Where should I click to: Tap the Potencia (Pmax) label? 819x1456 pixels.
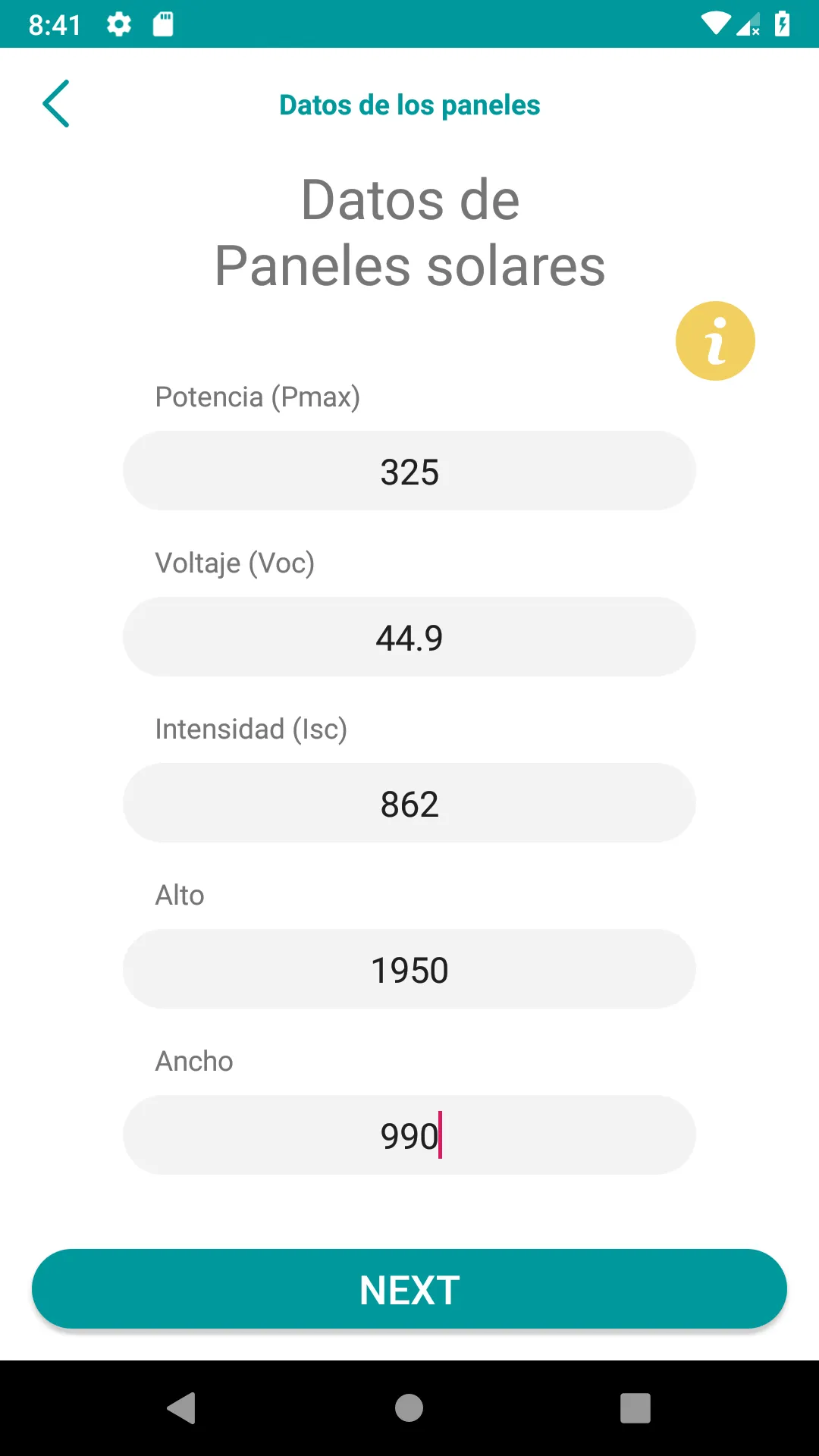coord(258,397)
